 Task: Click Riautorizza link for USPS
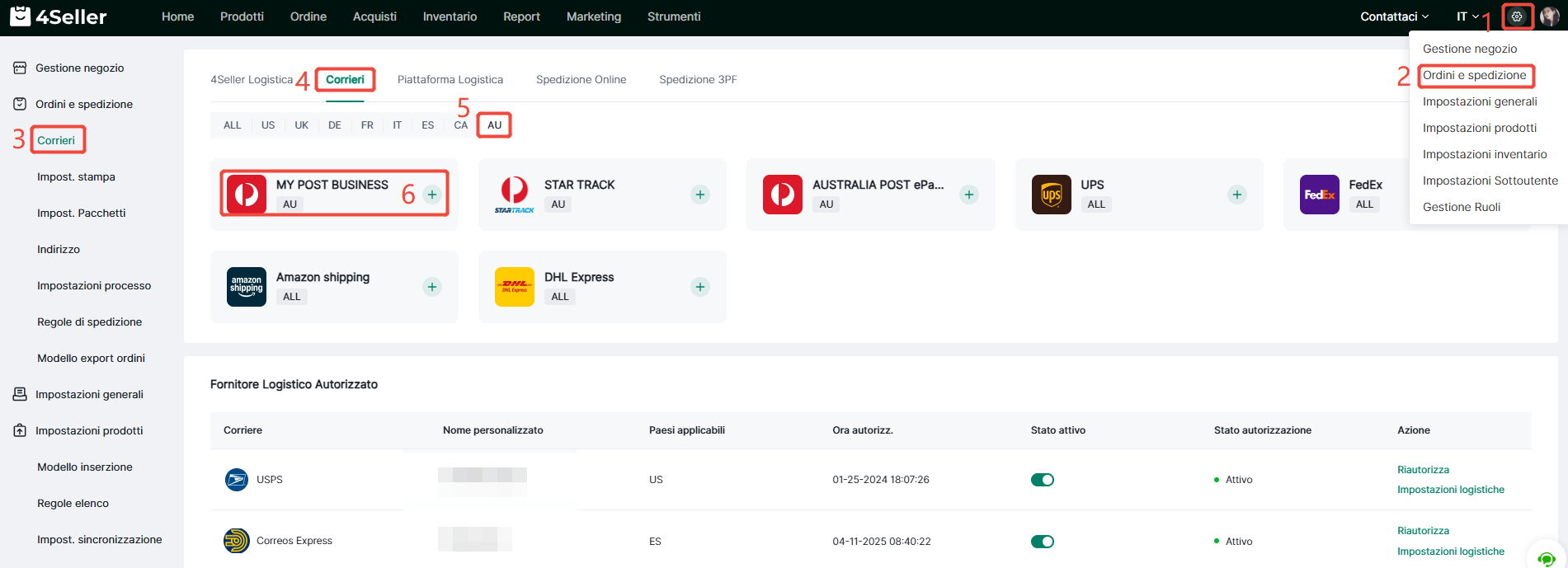(1423, 470)
